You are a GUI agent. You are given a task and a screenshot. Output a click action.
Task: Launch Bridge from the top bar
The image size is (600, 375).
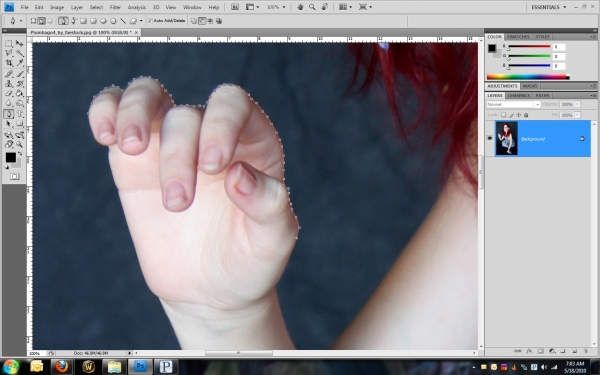pos(235,7)
